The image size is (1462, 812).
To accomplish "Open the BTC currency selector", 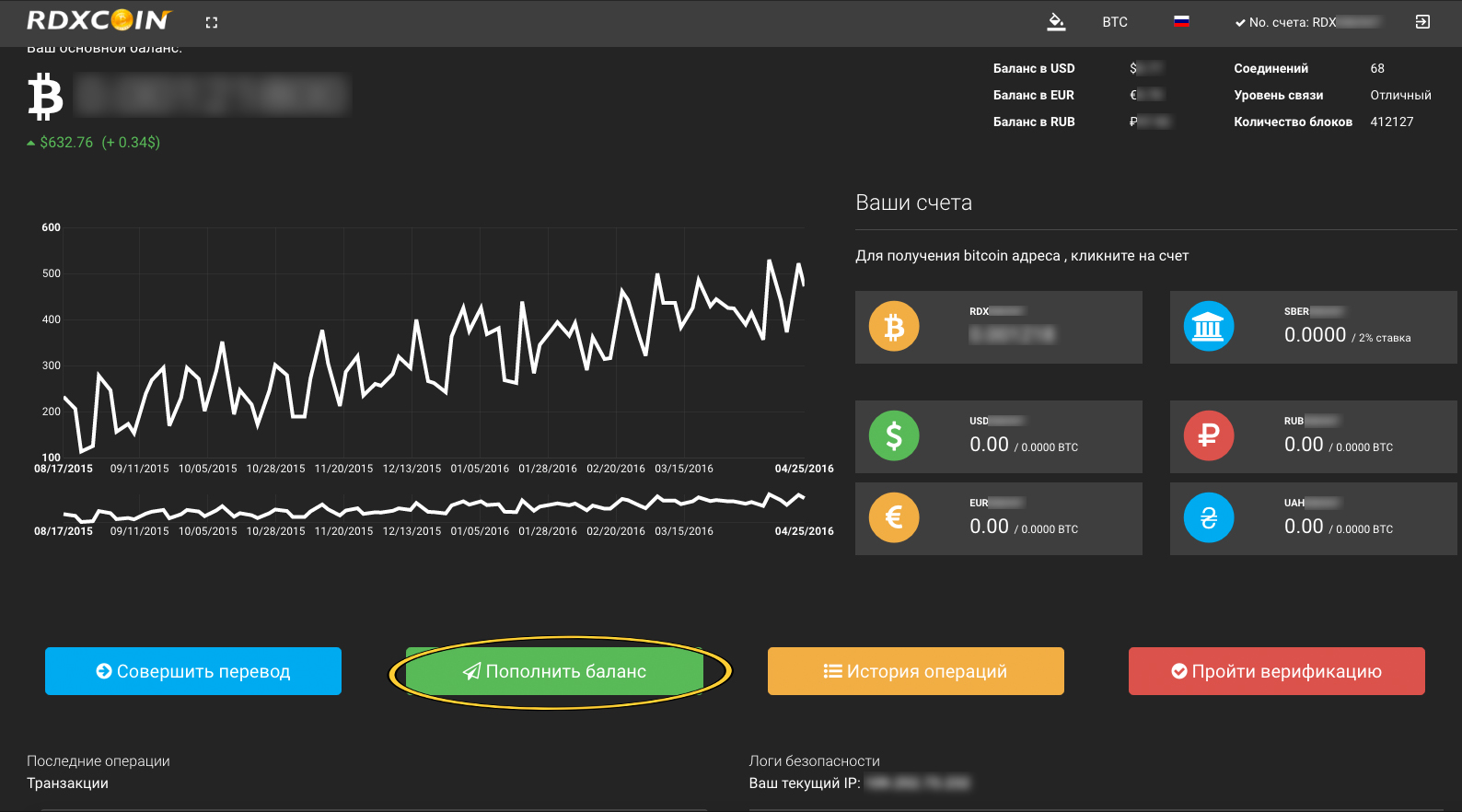I will coord(1115,22).
